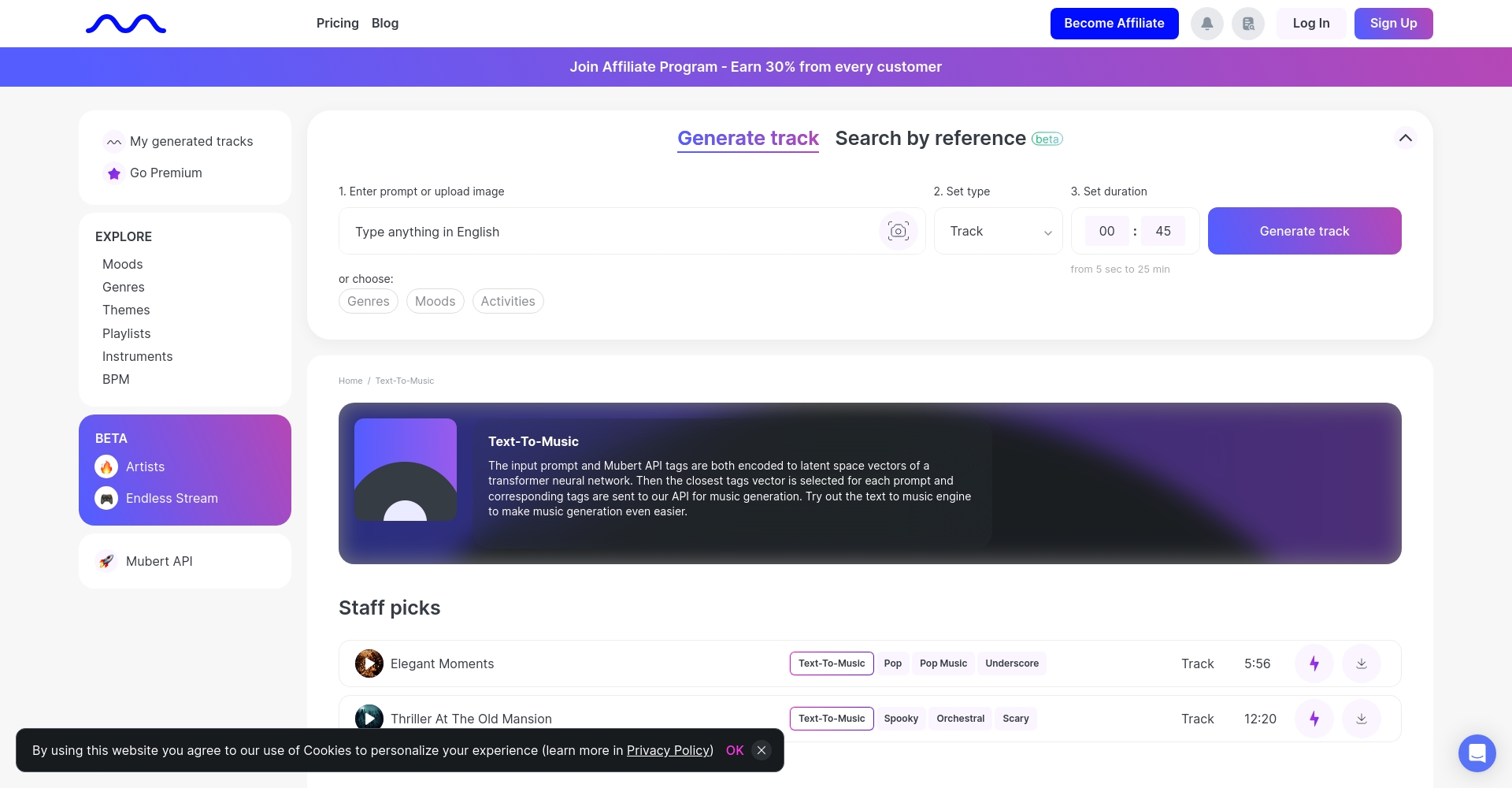Click the camera upload image icon
The height and width of the screenshot is (788, 1512).
(898, 231)
